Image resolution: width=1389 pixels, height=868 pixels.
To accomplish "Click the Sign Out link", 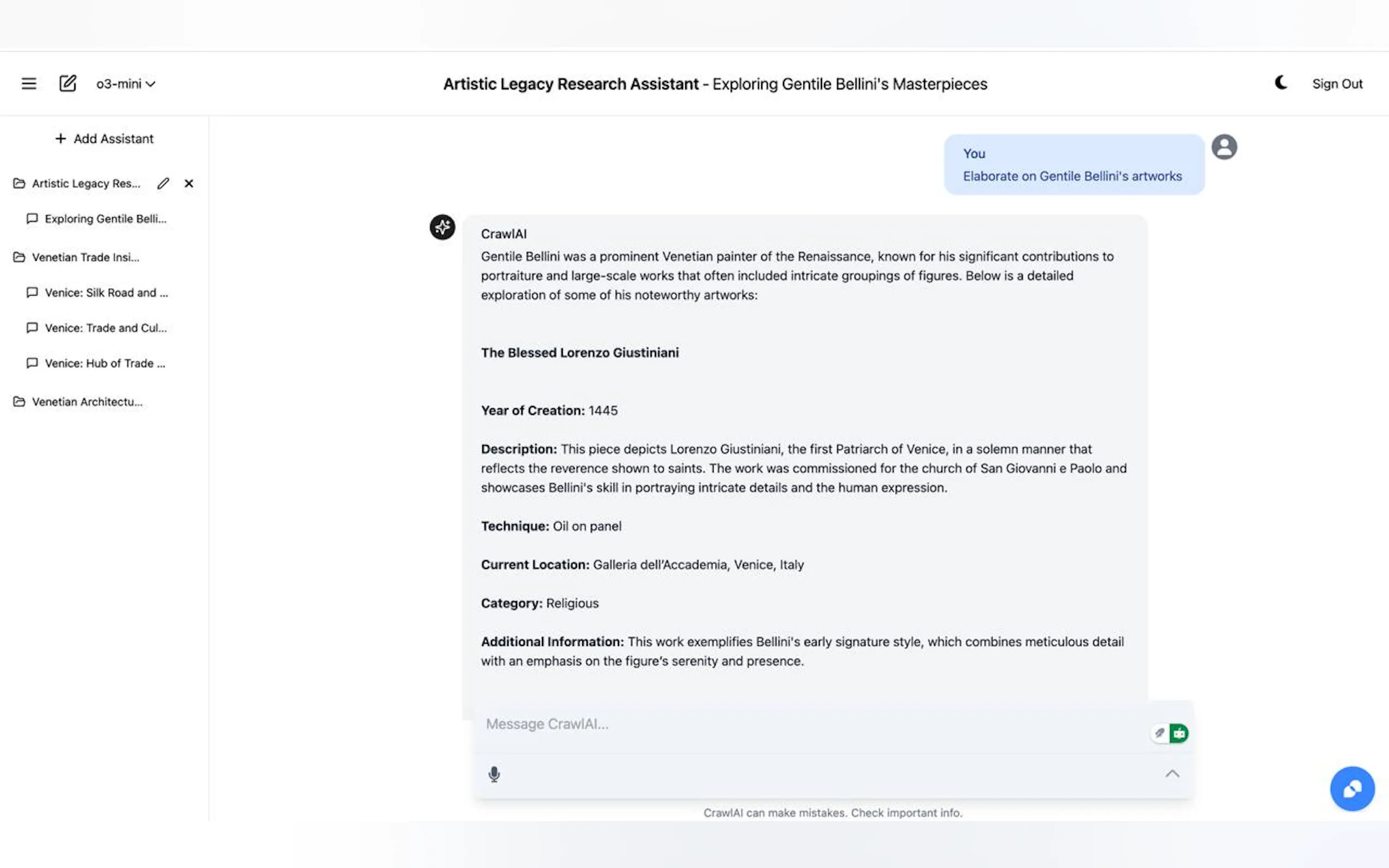I will click(1337, 84).
